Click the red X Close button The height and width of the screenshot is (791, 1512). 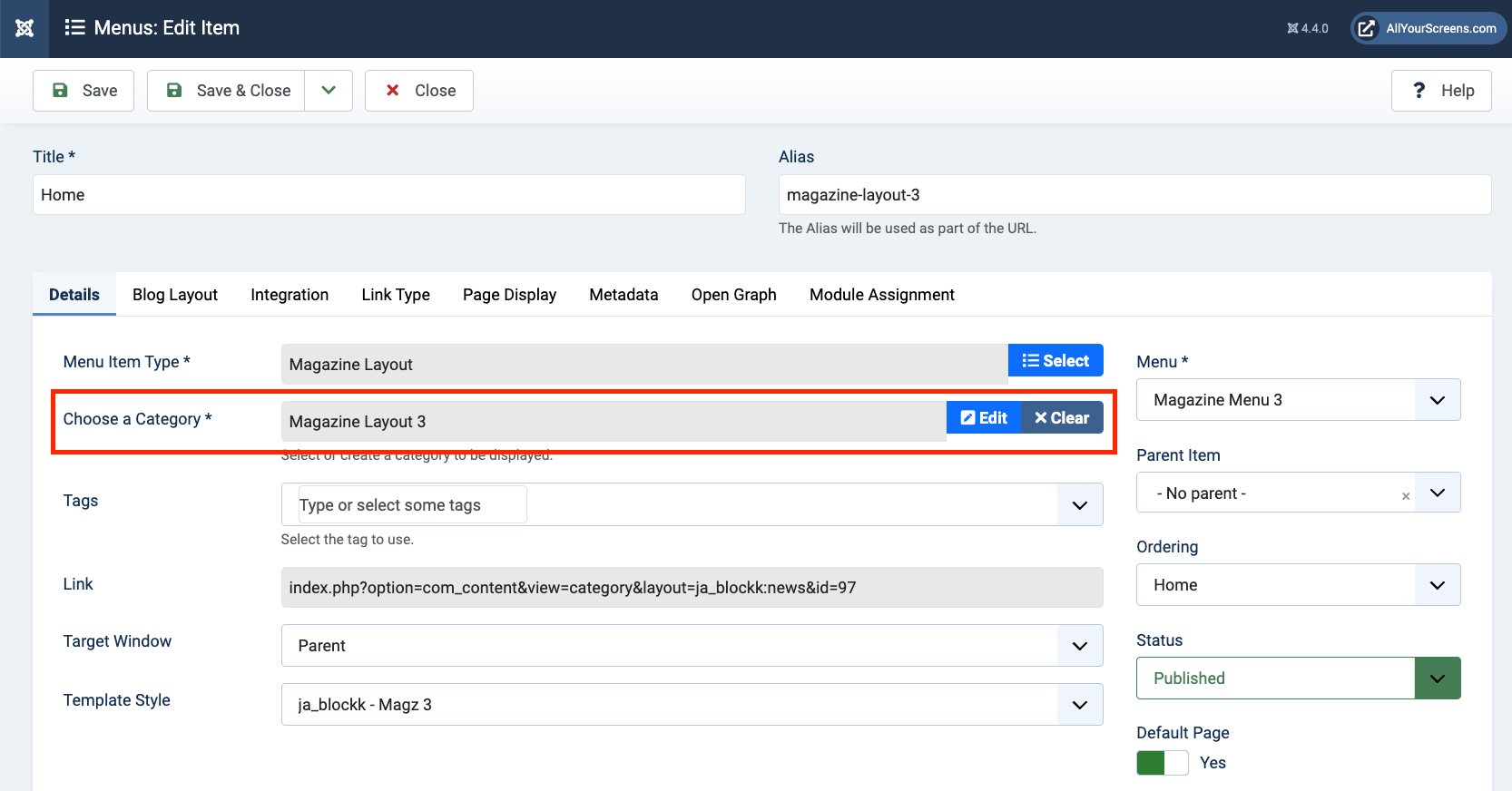click(x=419, y=91)
